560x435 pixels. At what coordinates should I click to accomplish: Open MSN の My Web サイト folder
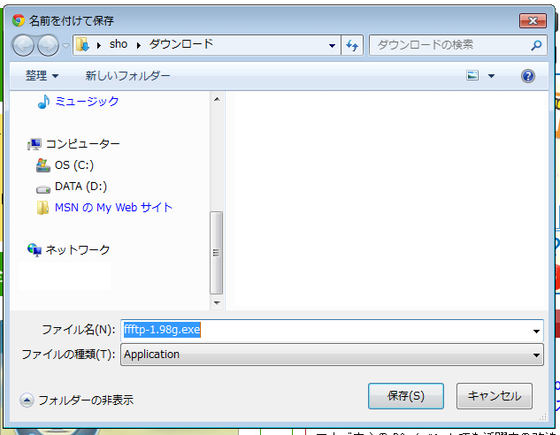point(105,208)
